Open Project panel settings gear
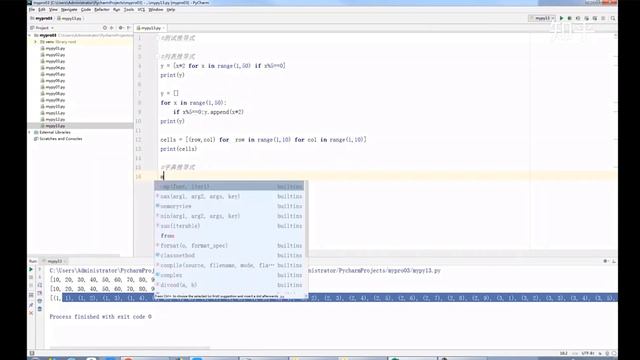 coord(120,28)
